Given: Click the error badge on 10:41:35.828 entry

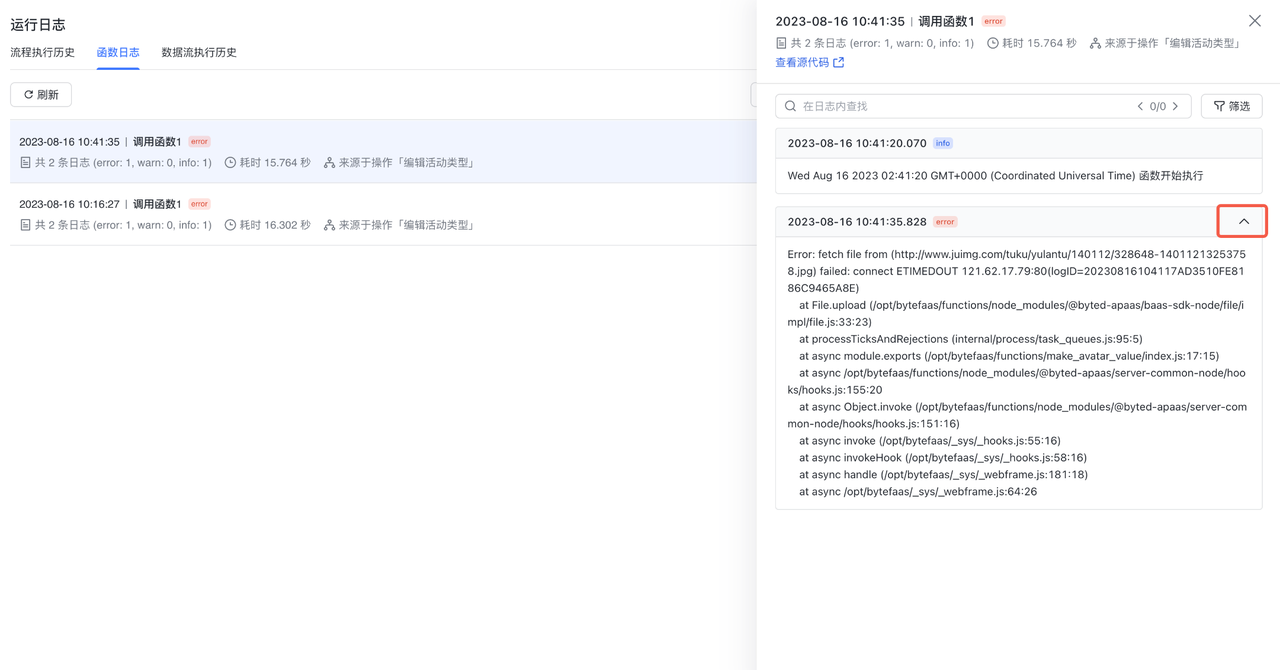Looking at the screenshot, I should (945, 222).
